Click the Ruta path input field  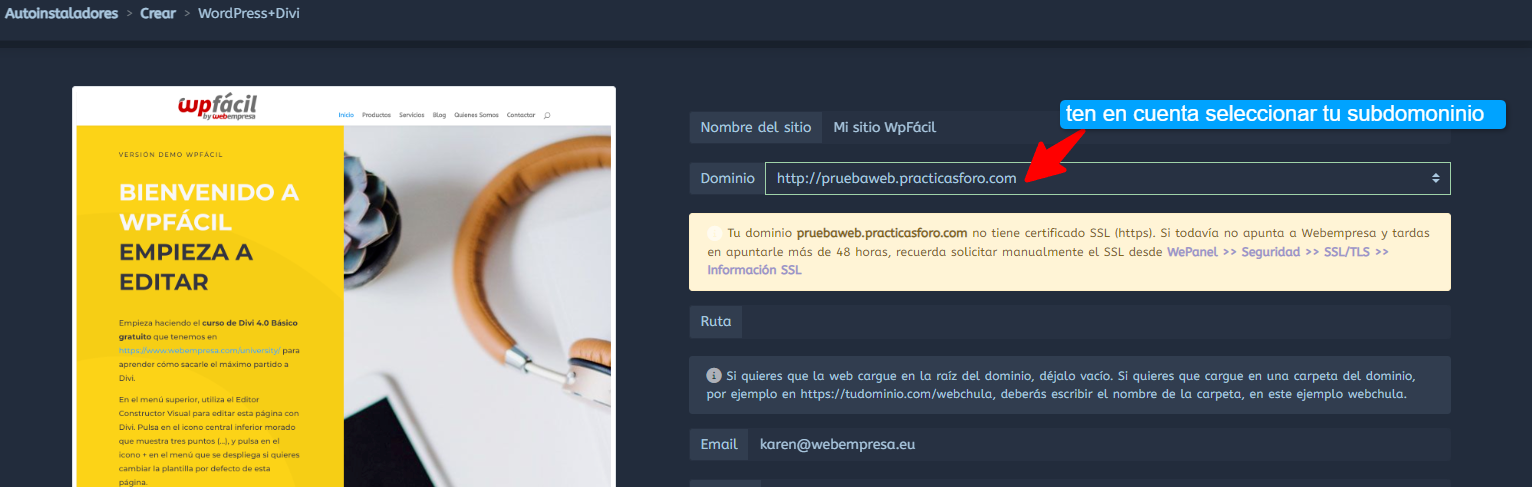(x=1096, y=322)
